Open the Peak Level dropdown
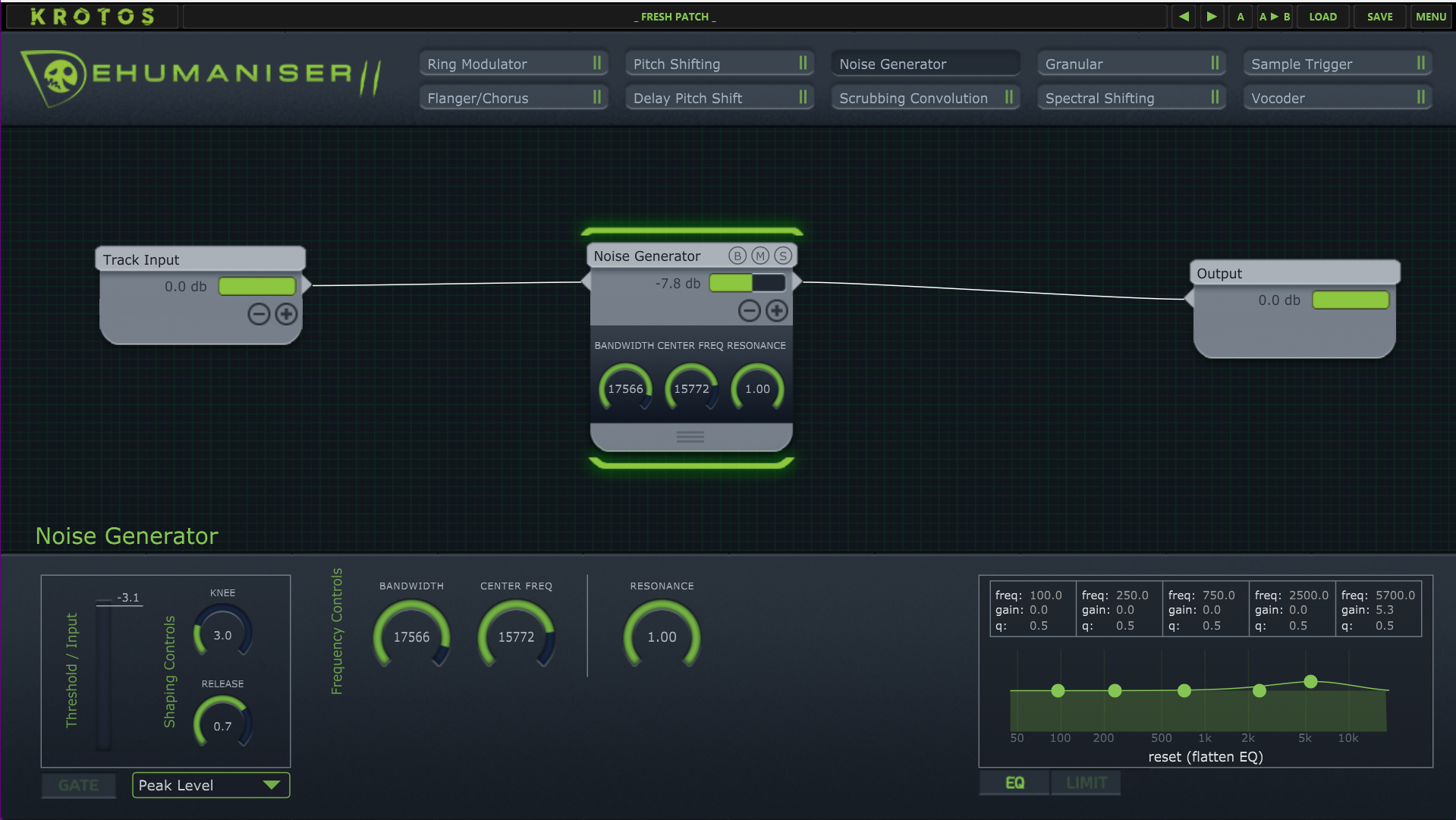1456x820 pixels. click(211, 785)
